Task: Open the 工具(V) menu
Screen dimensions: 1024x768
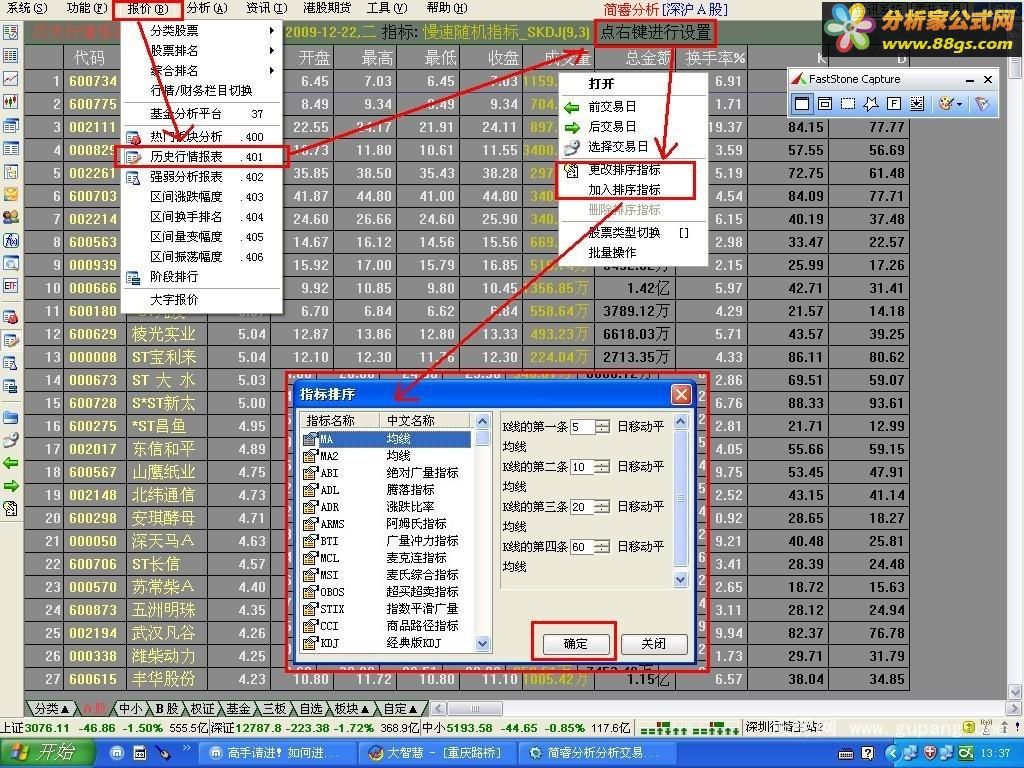Action: click(387, 8)
